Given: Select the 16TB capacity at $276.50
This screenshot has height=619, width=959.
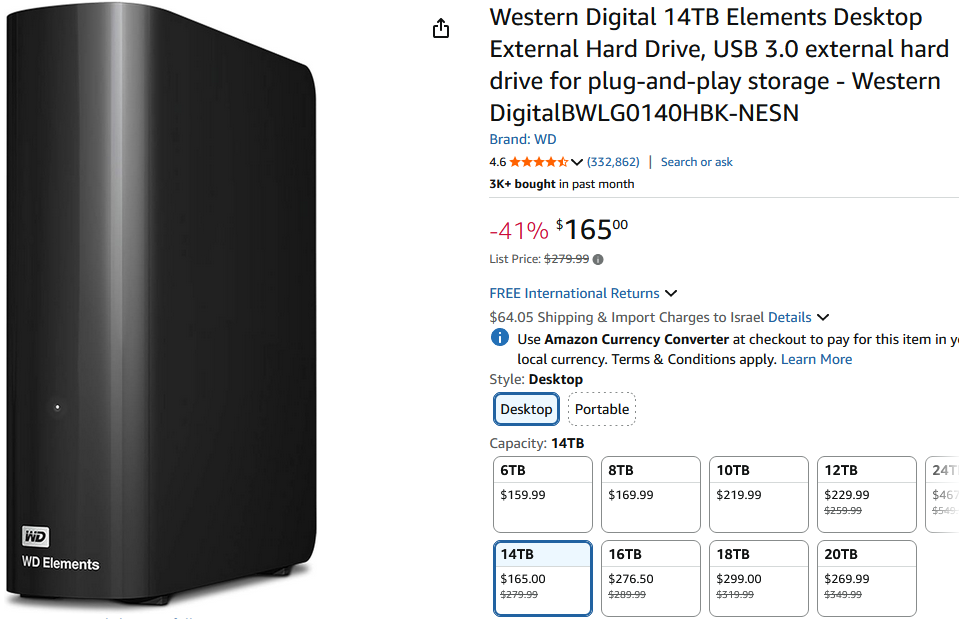Looking at the screenshot, I should (650, 578).
